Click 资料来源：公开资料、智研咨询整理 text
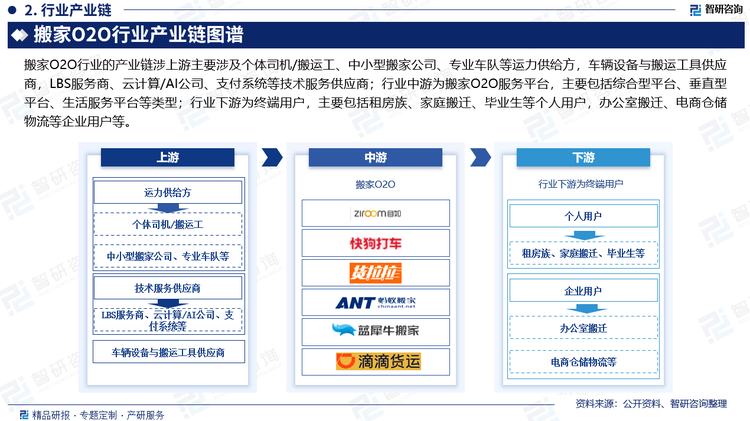 (651, 403)
